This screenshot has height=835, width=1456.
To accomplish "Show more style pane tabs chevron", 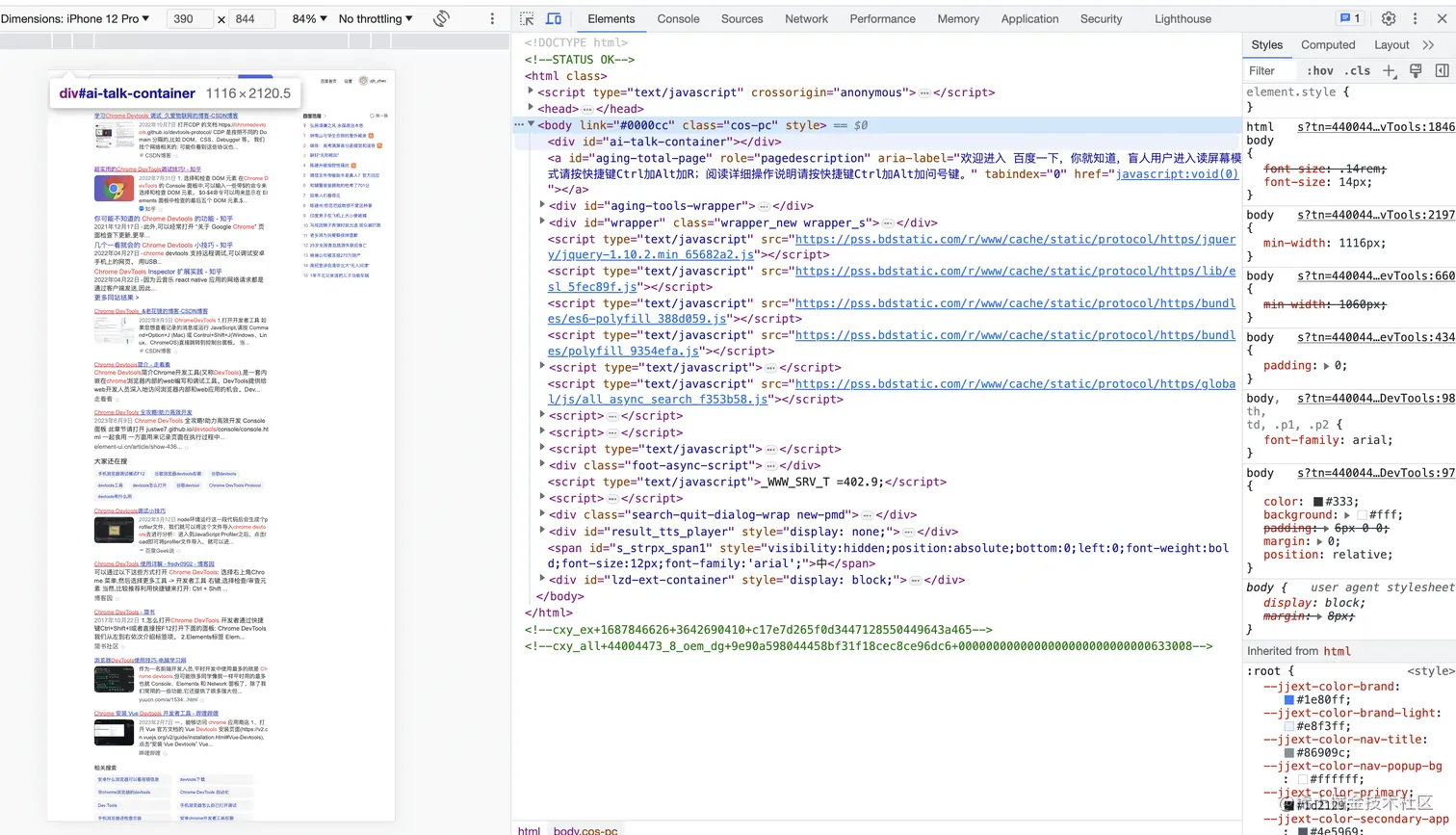I will point(1428,44).
